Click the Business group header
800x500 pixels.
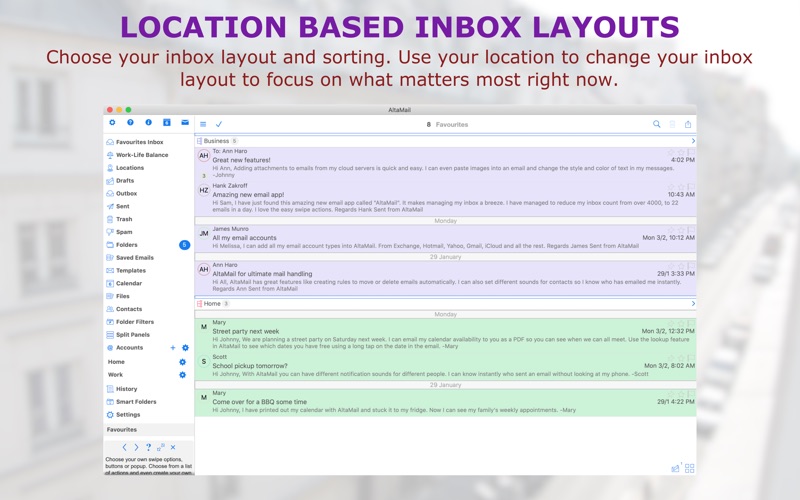point(445,141)
